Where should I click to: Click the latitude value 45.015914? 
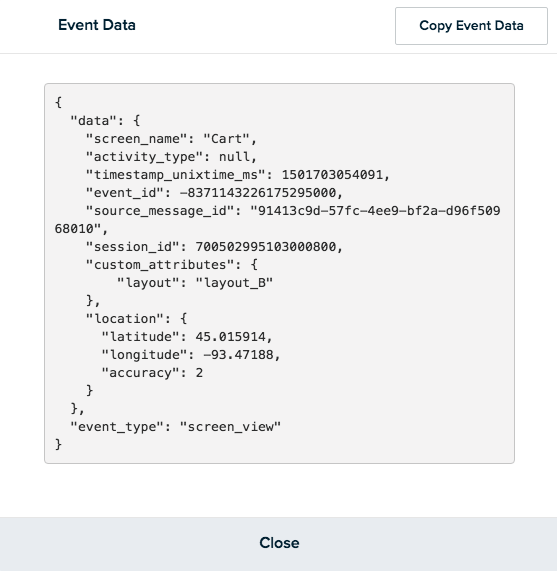tap(230, 337)
